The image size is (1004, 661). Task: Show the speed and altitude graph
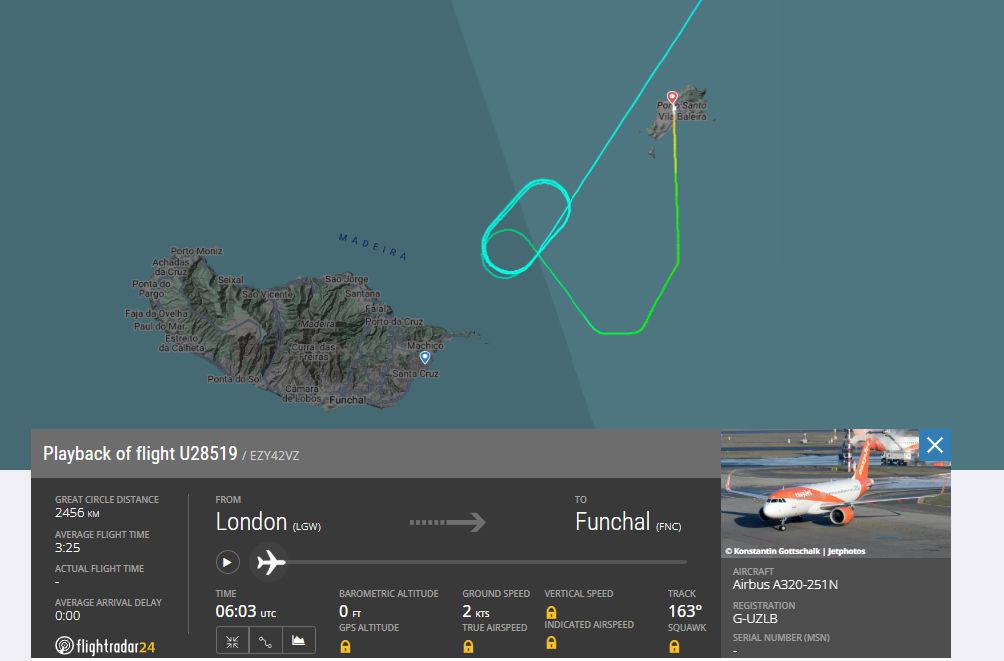(298, 641)
